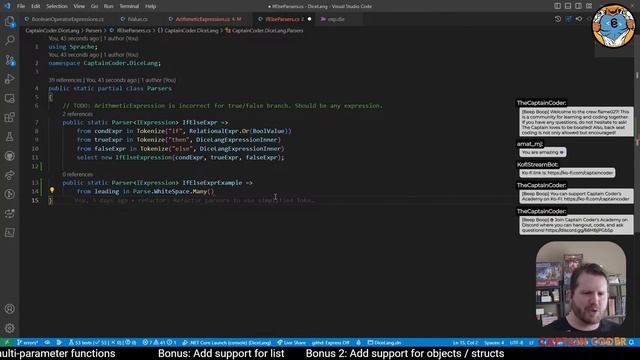Open the Extensions view
This screenshot has height=360, width=640.
pyautogui.click(x=9, y=118)
